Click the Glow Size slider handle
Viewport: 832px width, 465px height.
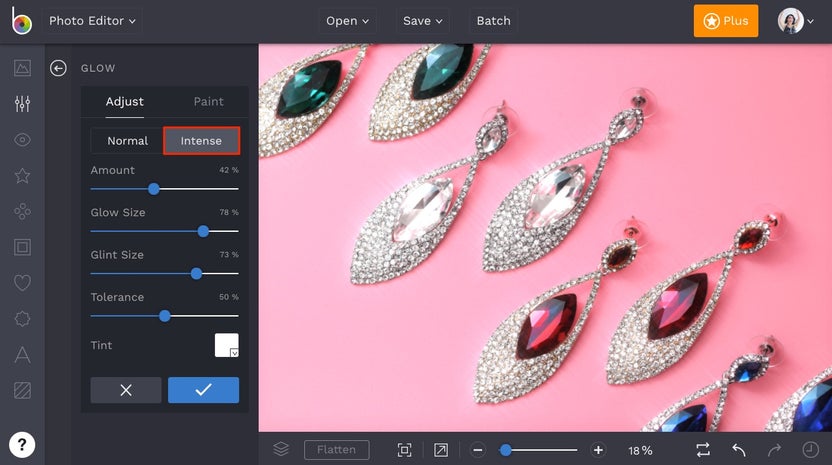[203, 231]
